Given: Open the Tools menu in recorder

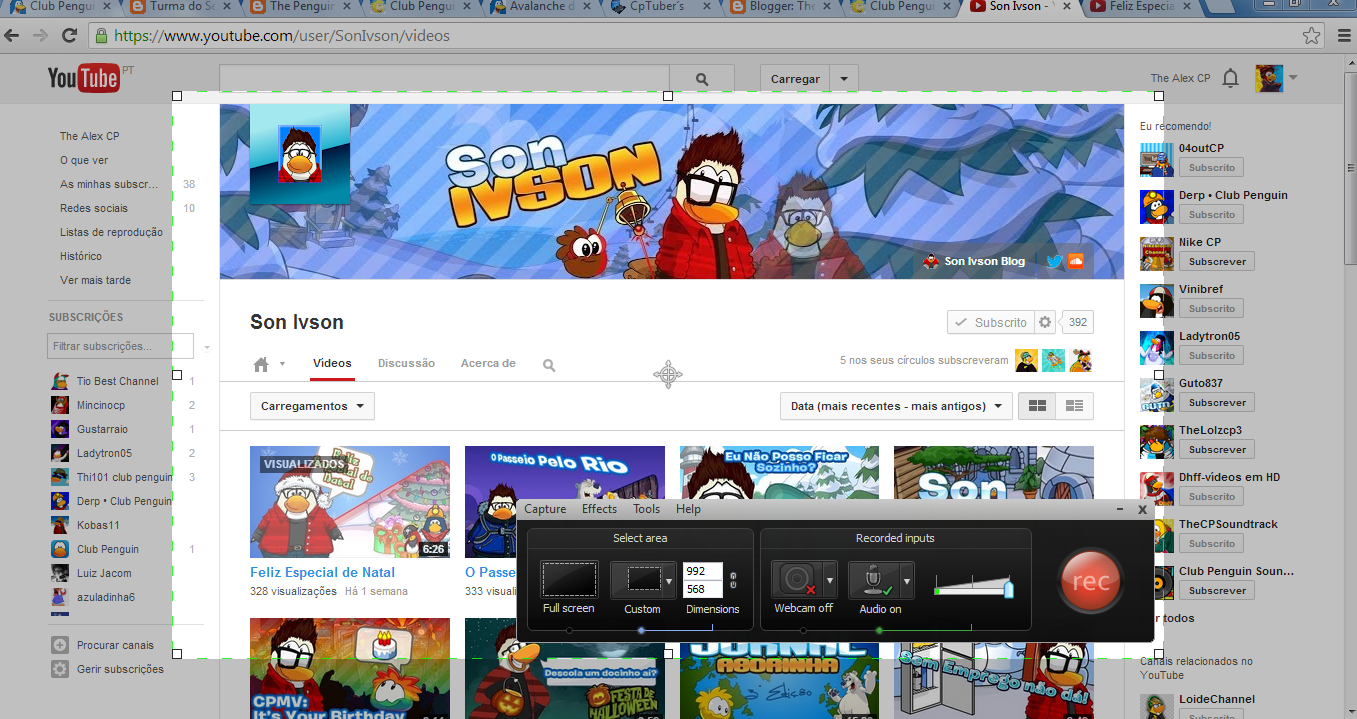Looking at the screenshot, I should 646,509.
